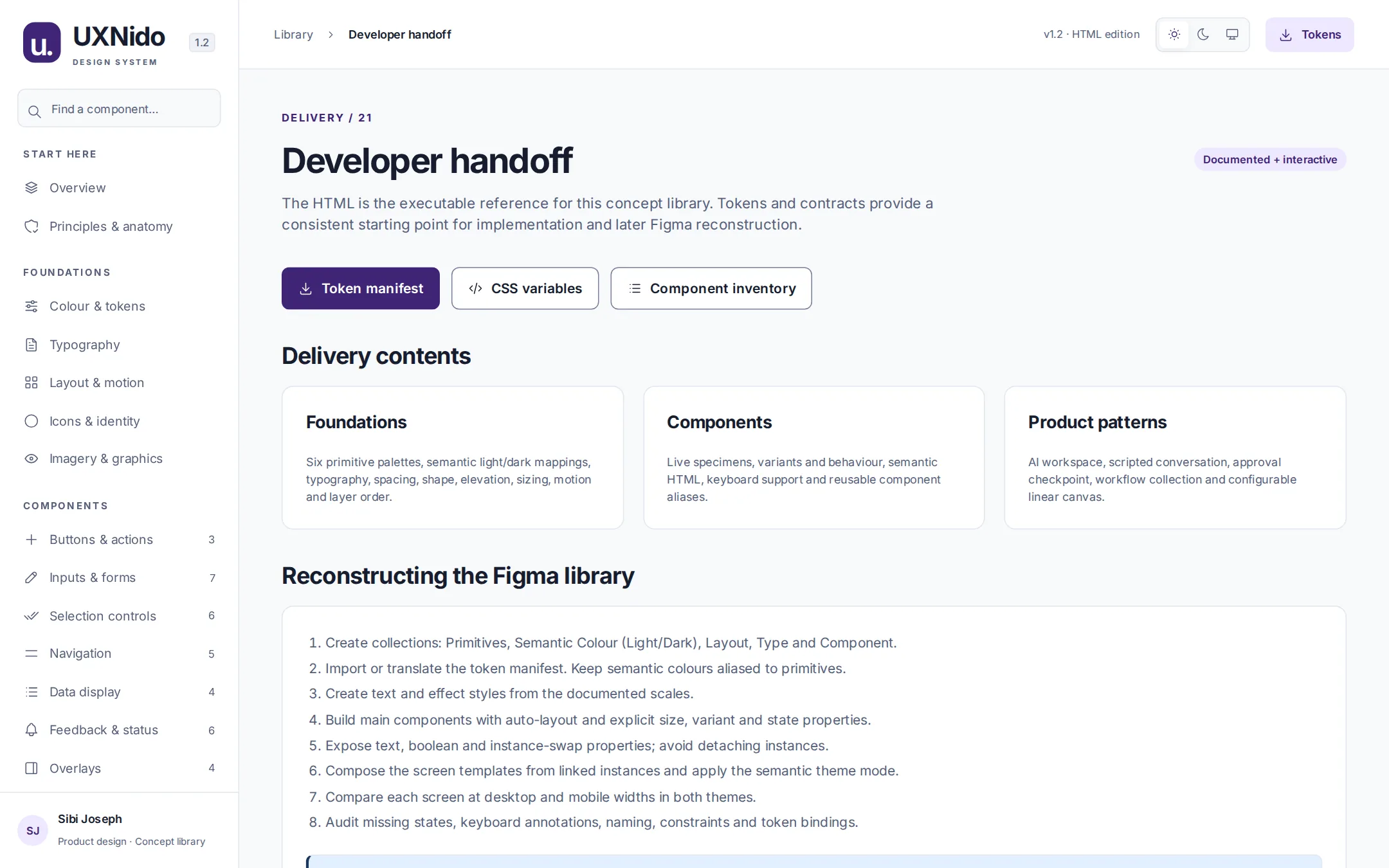Screen dimensions: 1389x868
Task: Click the Developer handoff breadcrumb
Action: (400, 35)
